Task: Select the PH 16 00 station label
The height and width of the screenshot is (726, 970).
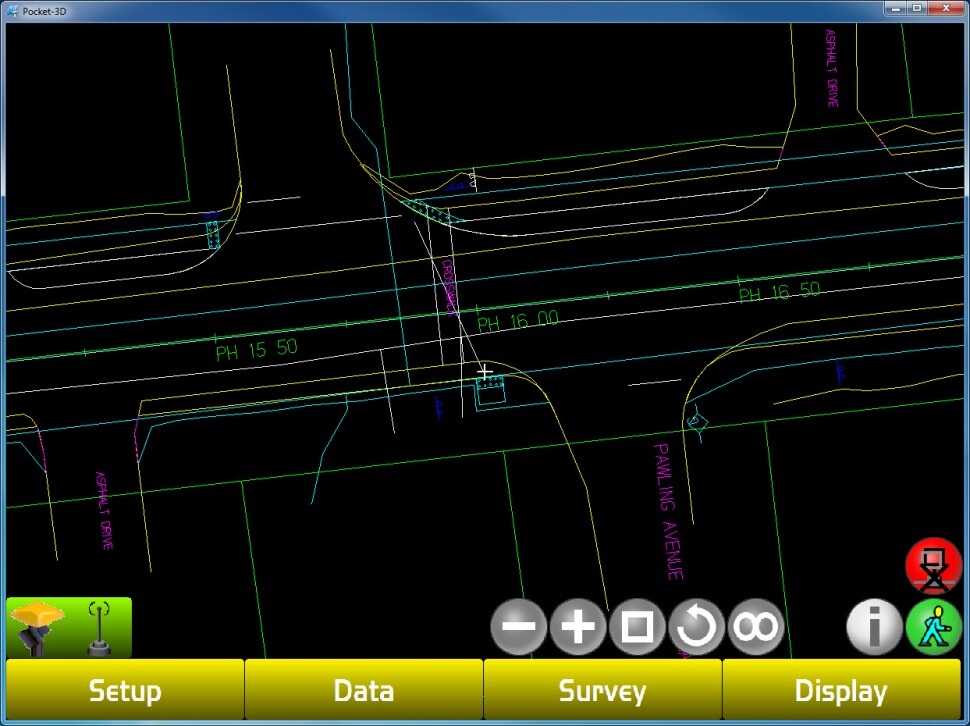Action: point(517,321)
